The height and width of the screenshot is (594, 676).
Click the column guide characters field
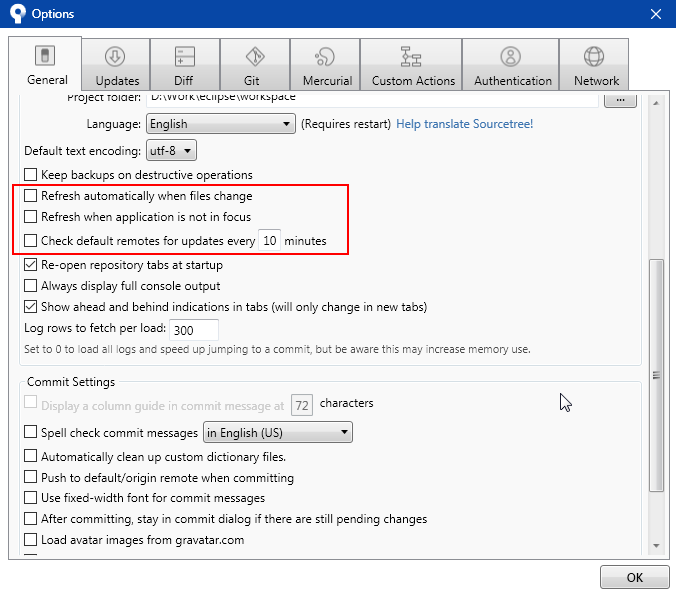tap(302, 405)
